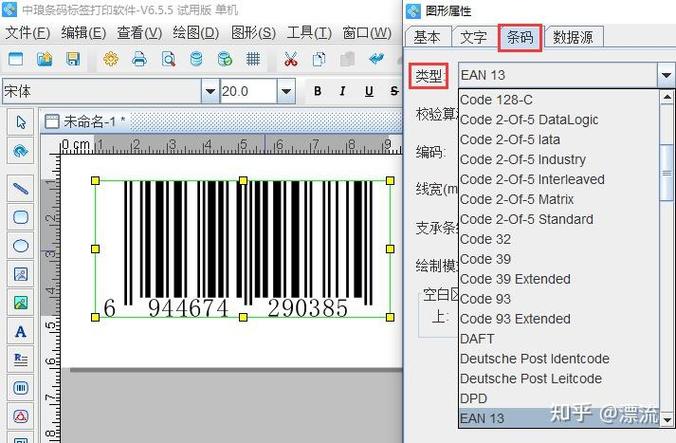Toggle strikethrough formatting button
The height and width of the screenshot is (443, 676).
394,91
